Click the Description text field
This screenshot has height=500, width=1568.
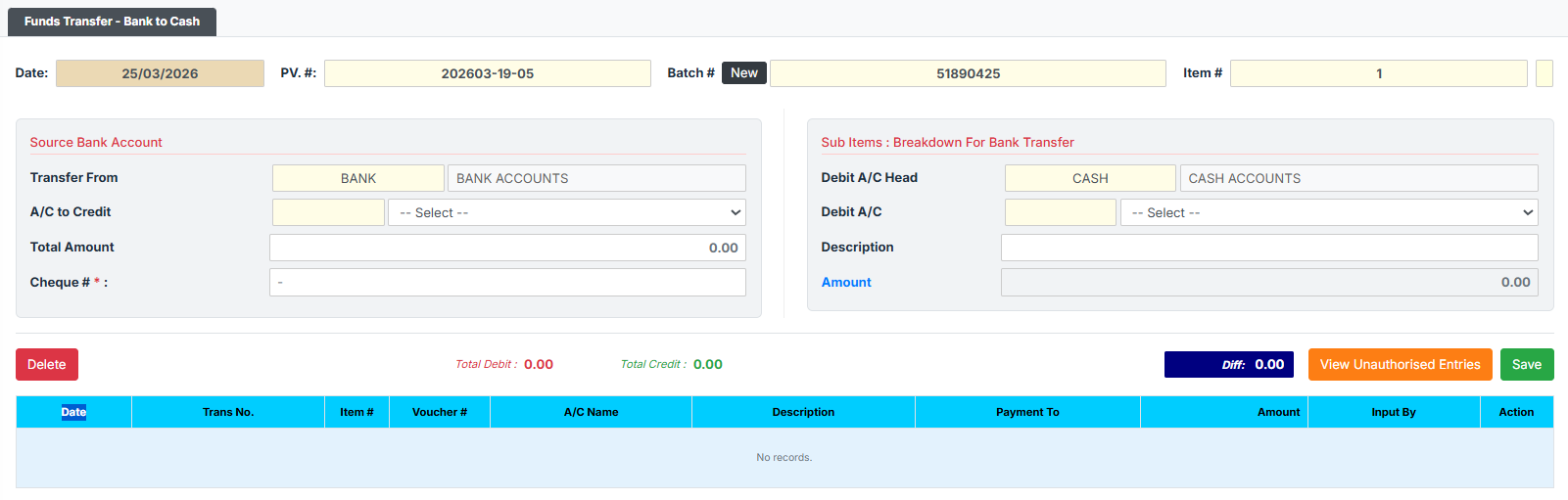coord(1269,248)
